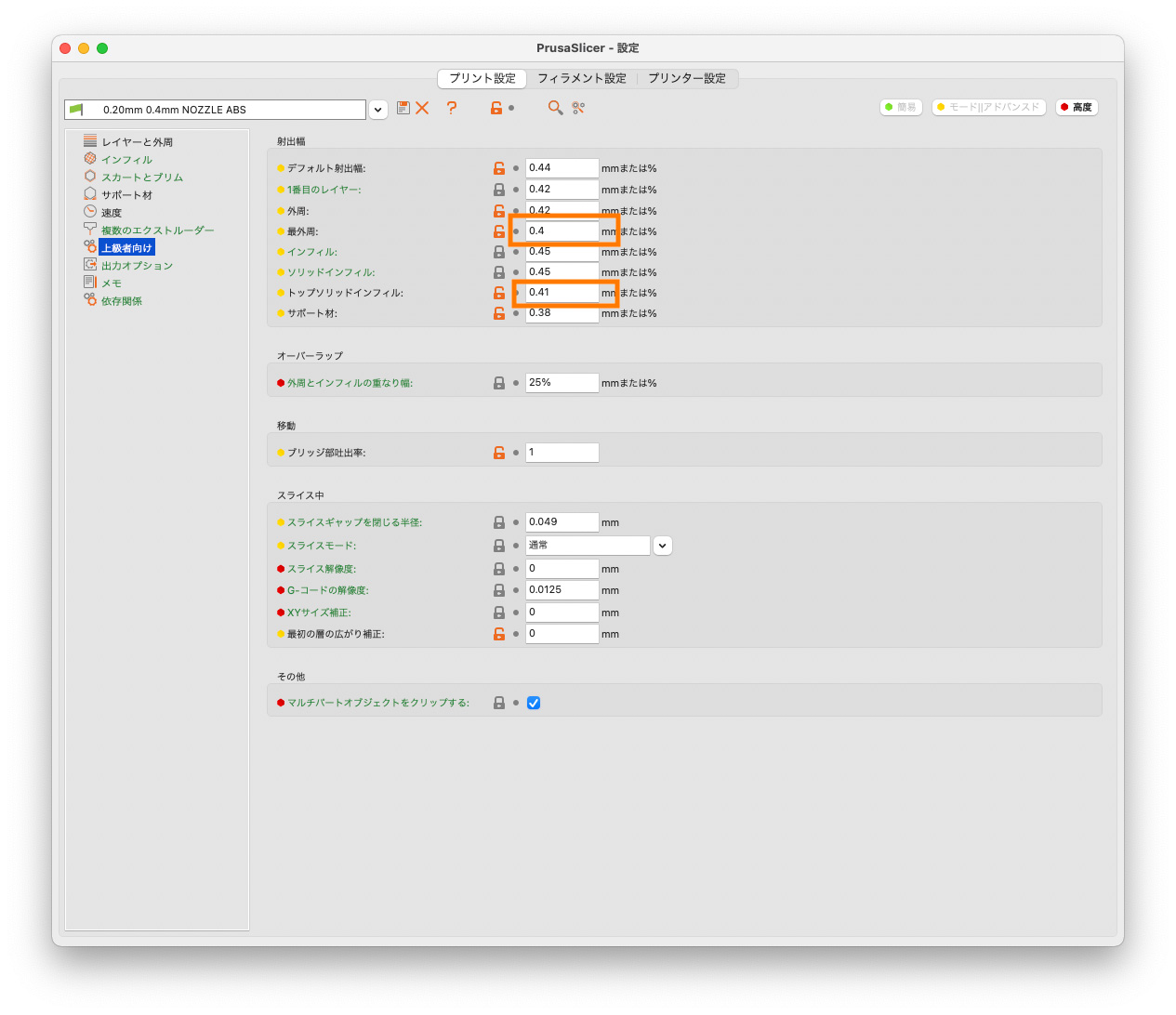Click the unlocked padlock for ブリッジ部吐出率

coord(499,453)
